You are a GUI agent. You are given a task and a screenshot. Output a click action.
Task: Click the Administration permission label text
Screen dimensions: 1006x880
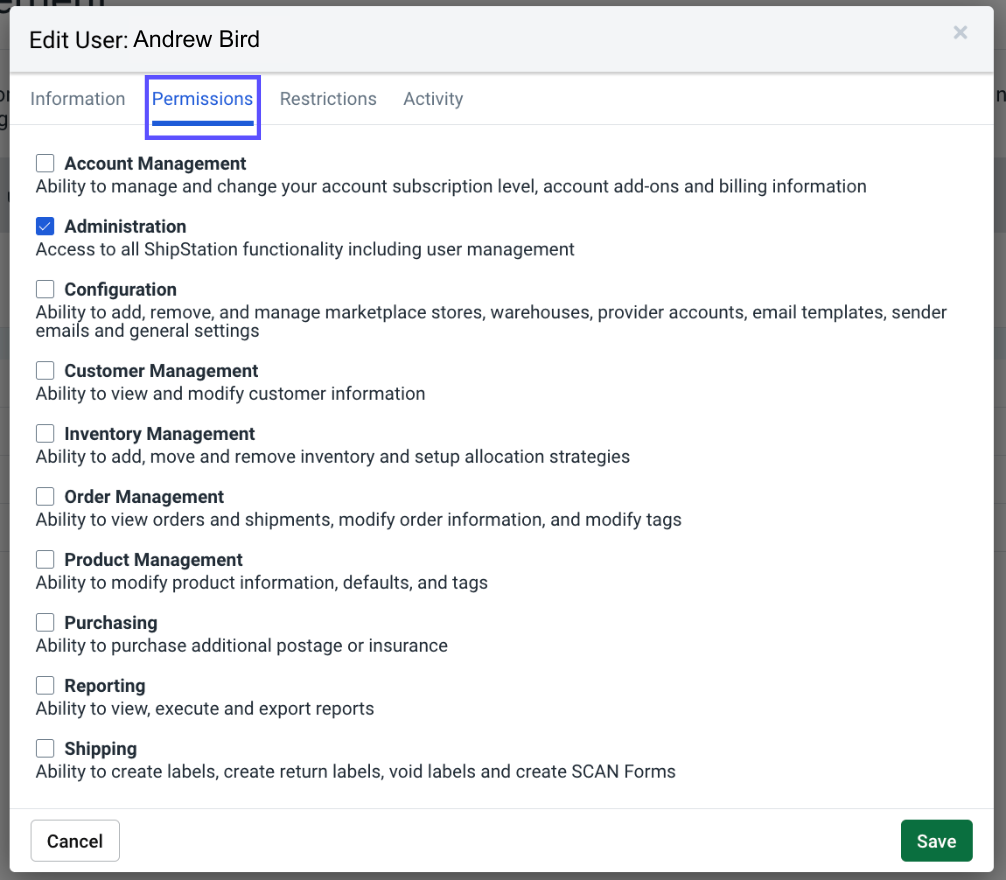[125, 226]
